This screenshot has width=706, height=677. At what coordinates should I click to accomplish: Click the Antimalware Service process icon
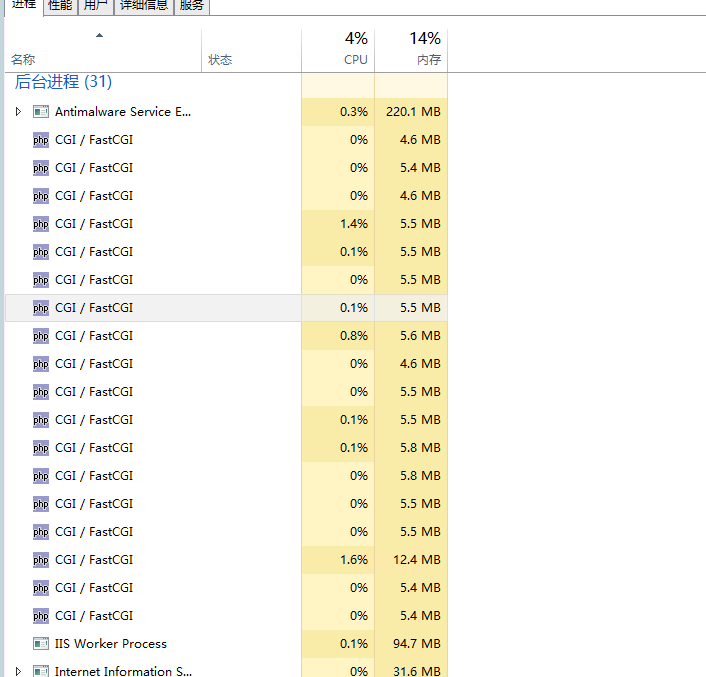(x=41, y=112)
